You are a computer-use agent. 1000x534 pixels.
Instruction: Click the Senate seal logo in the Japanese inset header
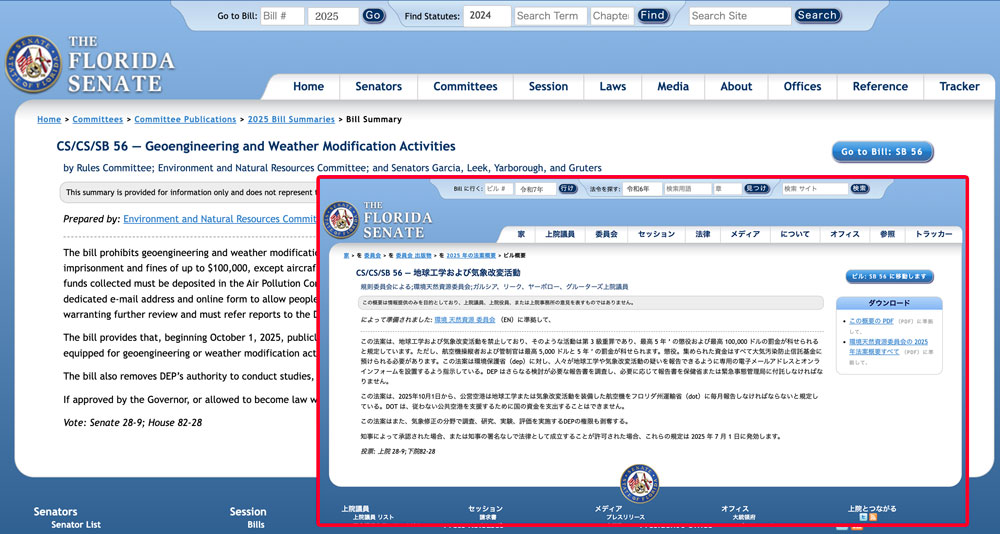(341, 220)
